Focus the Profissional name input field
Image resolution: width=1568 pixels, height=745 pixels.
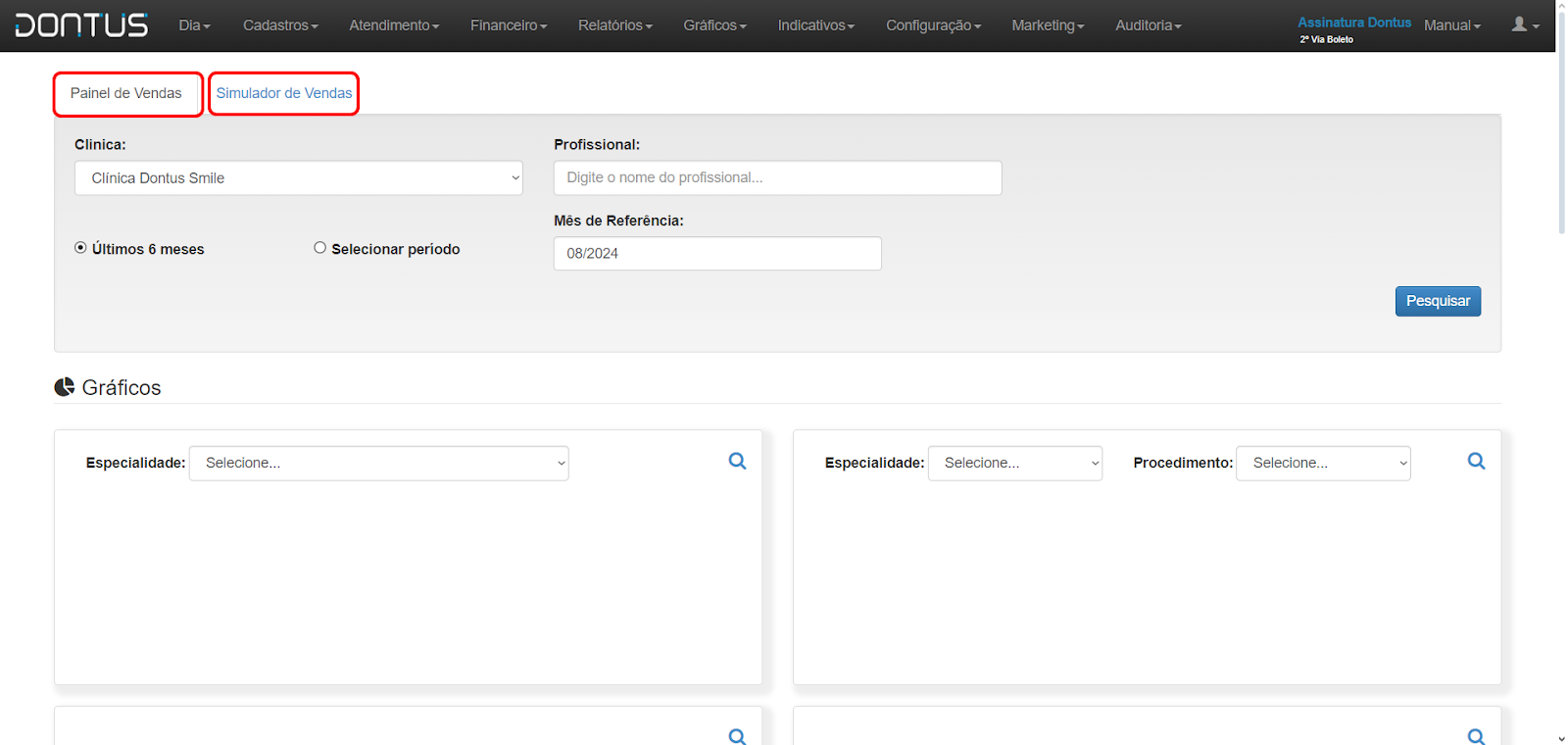coord(778,178)
